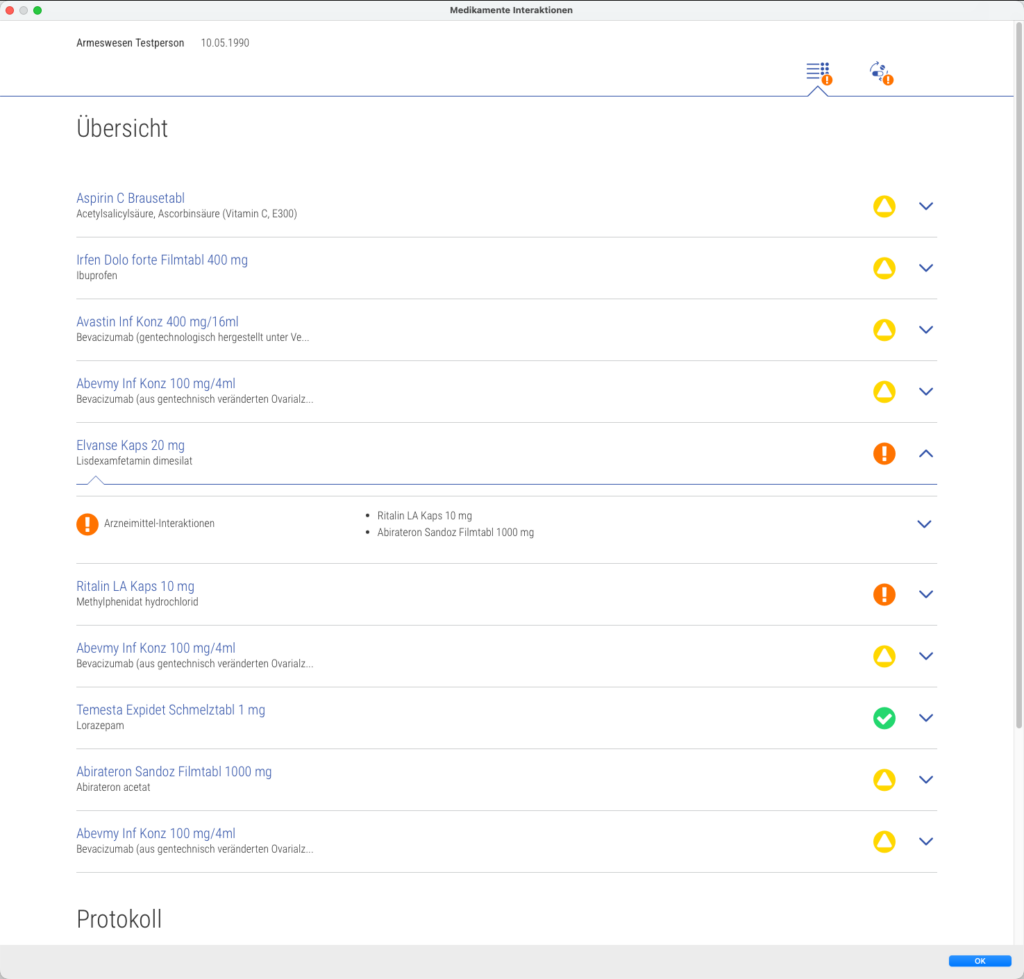The height and width of the screenshot is (979, 1024).
Task: Click orange alert icon for Elvanse Kaps 20 mg
Action: coord(884,453)
